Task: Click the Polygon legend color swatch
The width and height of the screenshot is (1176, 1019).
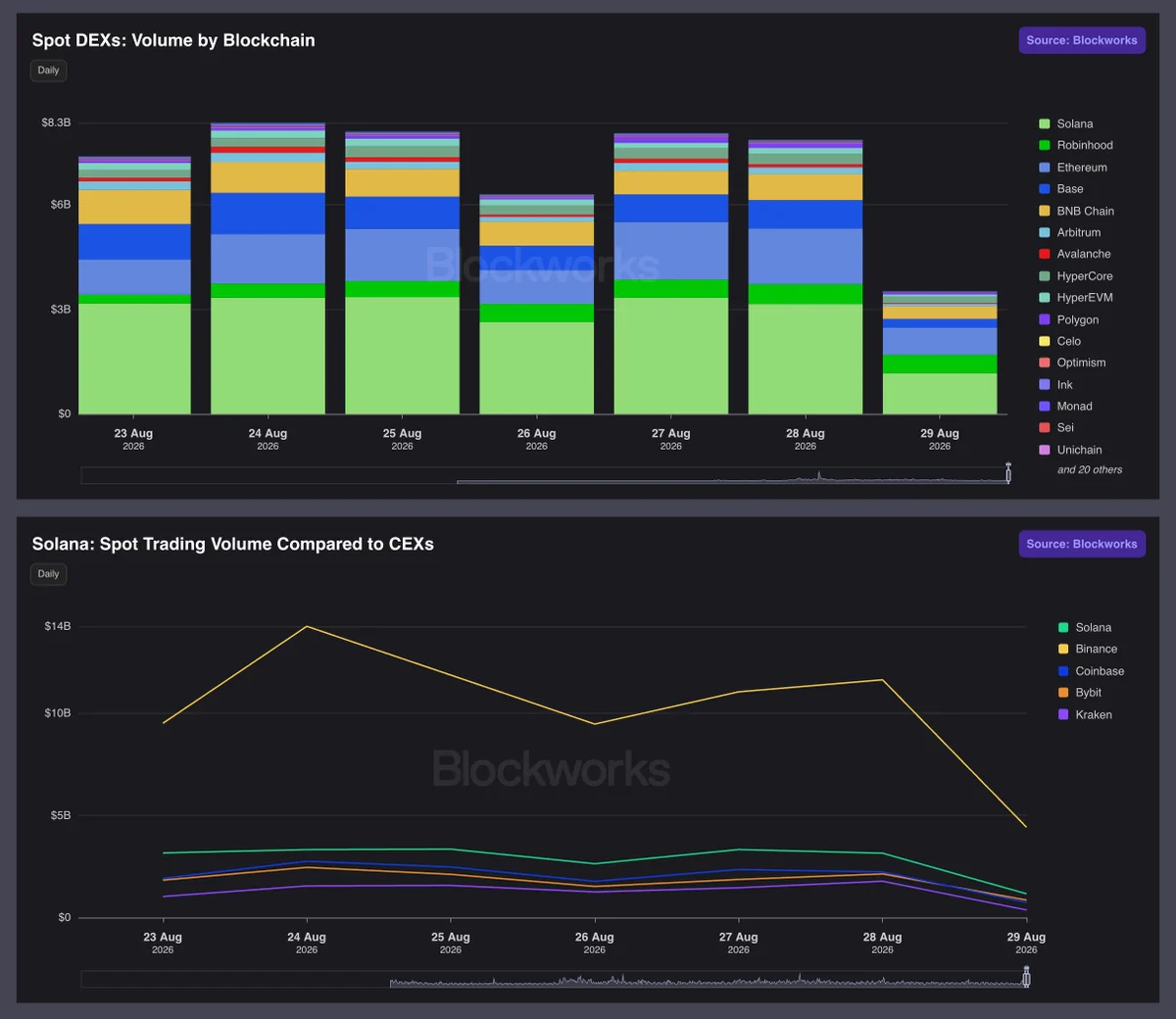Action: tap(1045, 319)
